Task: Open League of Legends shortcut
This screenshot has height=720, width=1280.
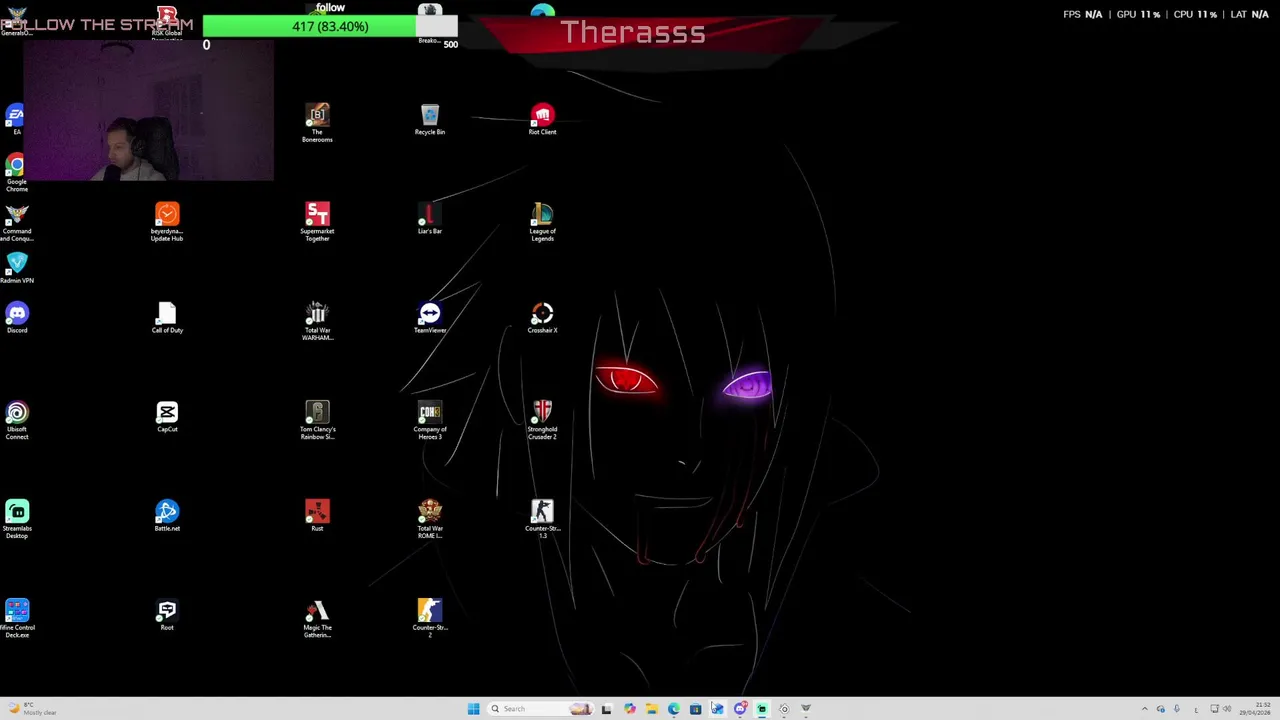Action: pyautogui.click(x=542, y=222)
